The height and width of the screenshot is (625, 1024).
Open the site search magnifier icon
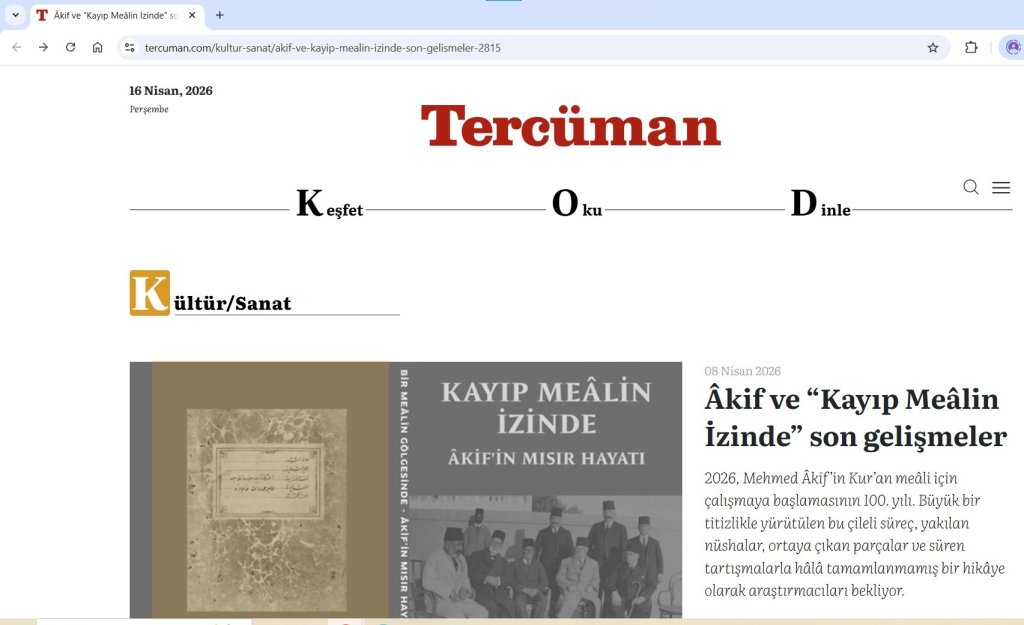[970, 188]
